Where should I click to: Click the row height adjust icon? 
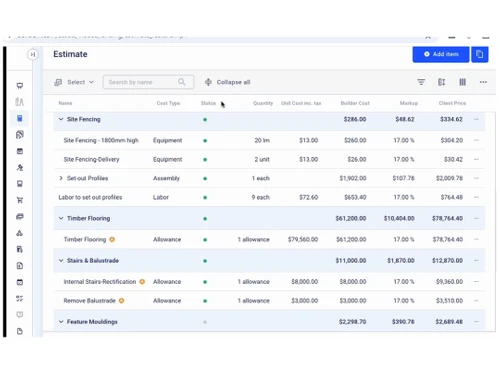tap(441, 82)
